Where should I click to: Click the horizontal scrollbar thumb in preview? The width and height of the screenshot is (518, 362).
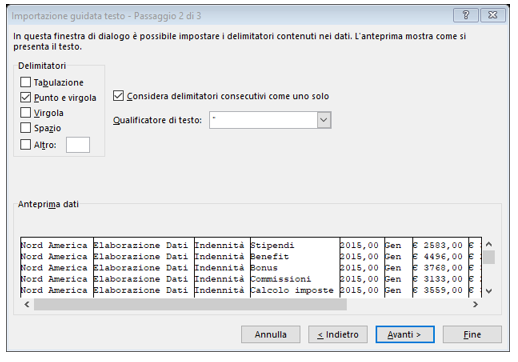tap(190, 304)
